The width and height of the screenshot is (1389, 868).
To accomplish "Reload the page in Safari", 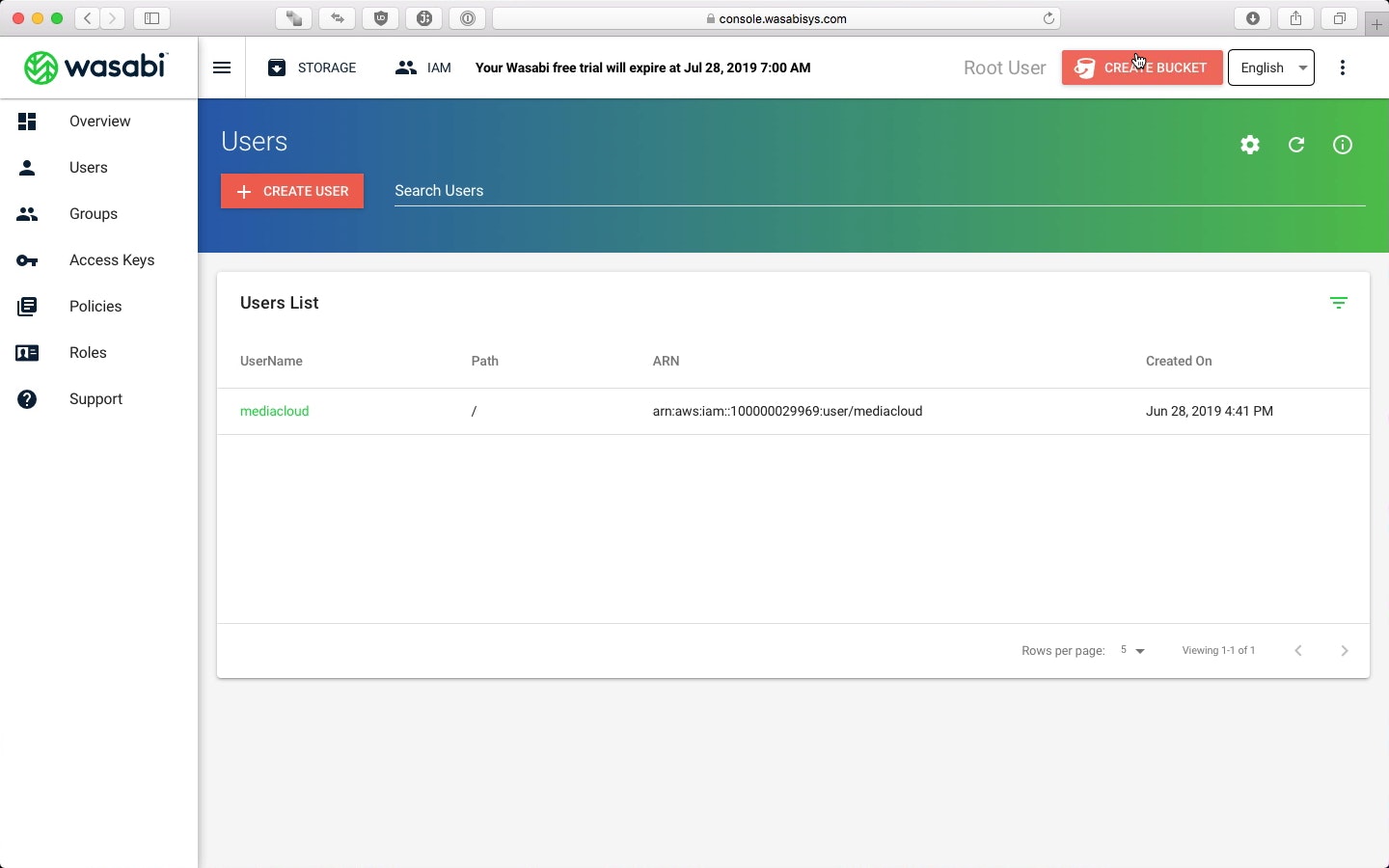I will [x=1049, y=18].
